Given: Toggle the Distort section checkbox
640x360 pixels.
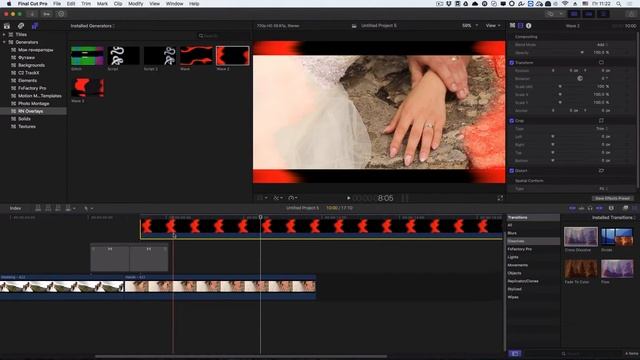Looking at the screenshot, I should [x=511, y=171].
